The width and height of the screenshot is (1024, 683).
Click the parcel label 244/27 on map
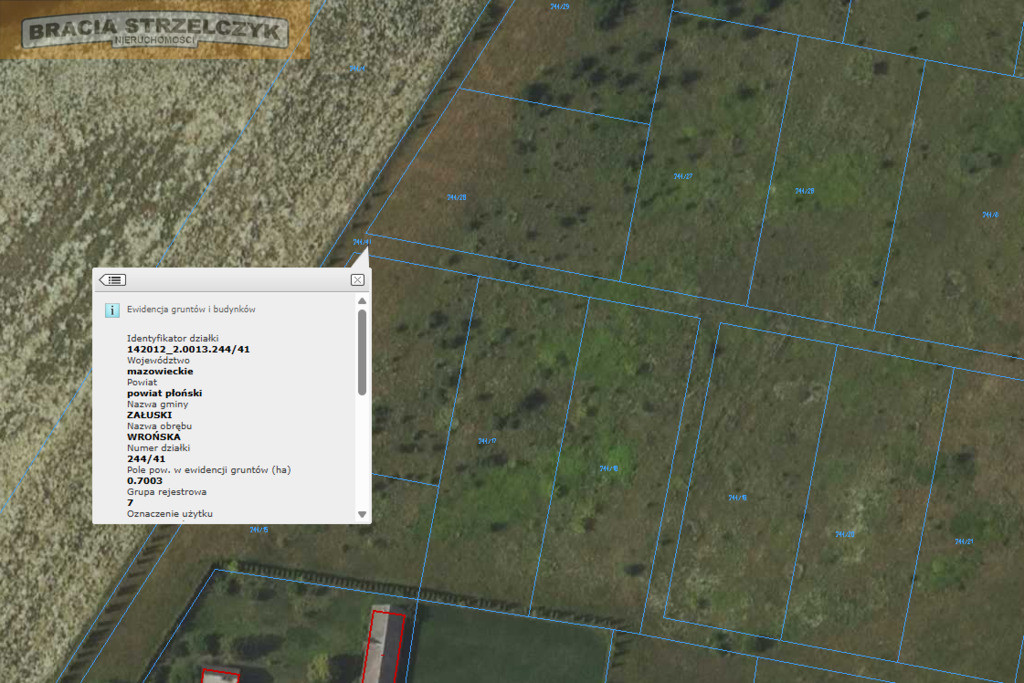pos(683,176)
